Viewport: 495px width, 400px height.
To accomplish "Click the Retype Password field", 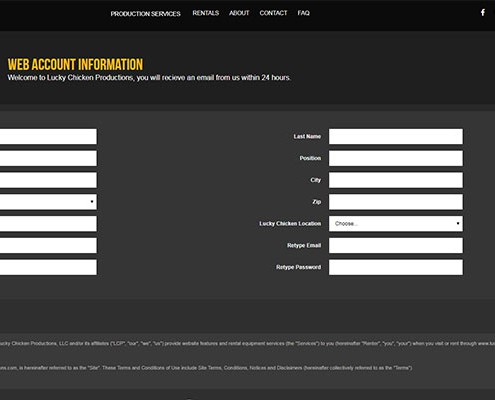I will pos(396,267).
